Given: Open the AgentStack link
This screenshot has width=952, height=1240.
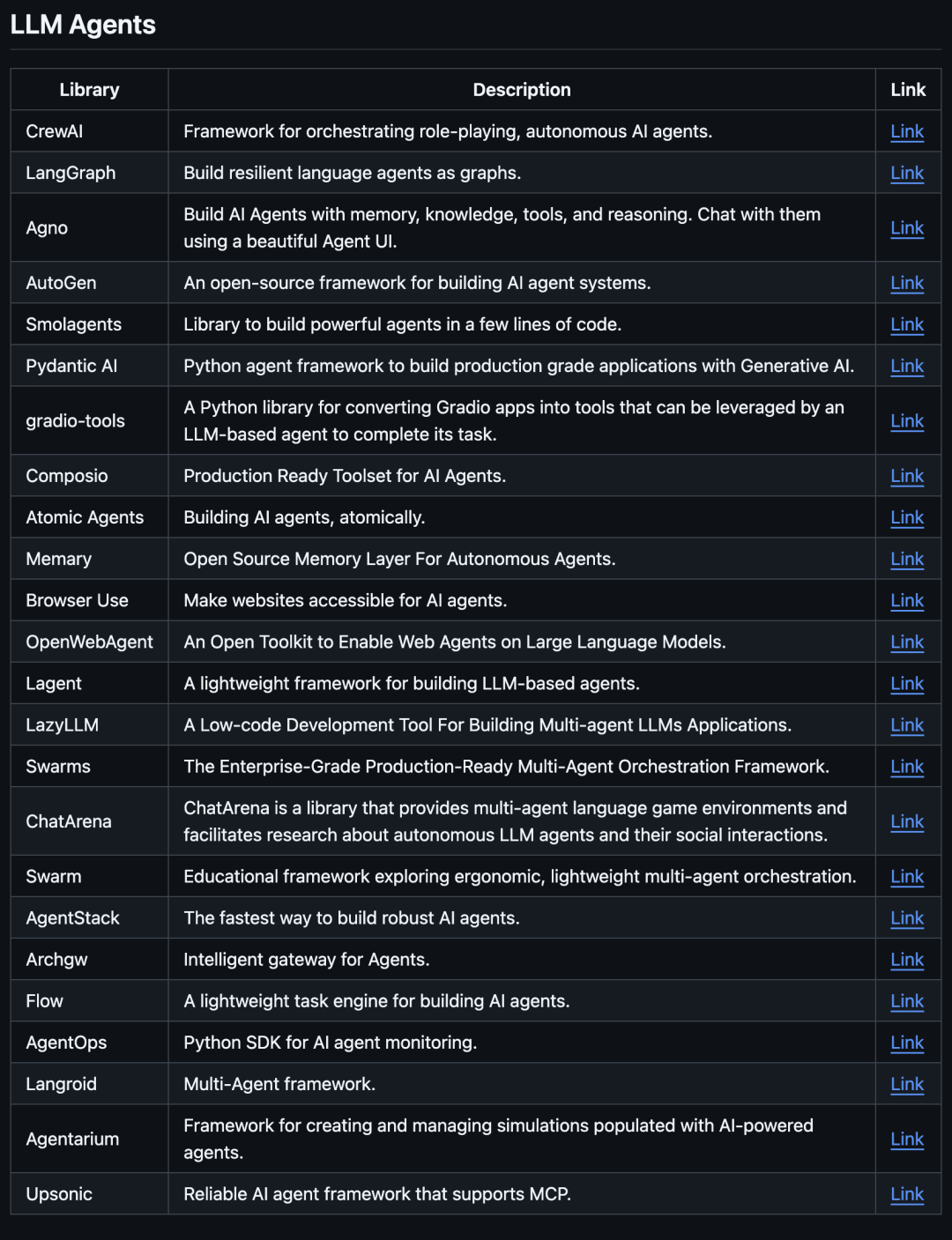Looking at the screenshot, I should [x=907, y=917].
